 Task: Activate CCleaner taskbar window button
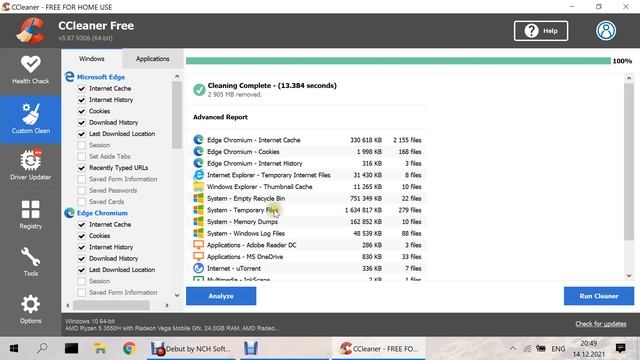click(x=378, y=349)
